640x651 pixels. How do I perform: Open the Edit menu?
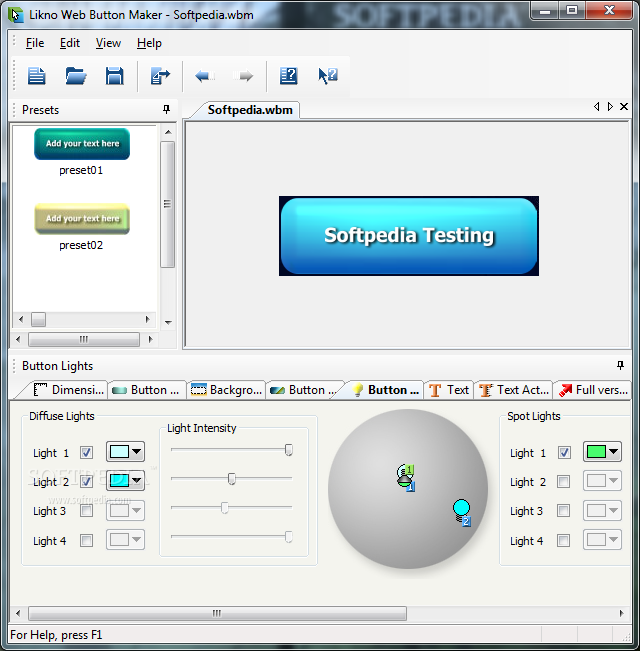click(70, 43)
